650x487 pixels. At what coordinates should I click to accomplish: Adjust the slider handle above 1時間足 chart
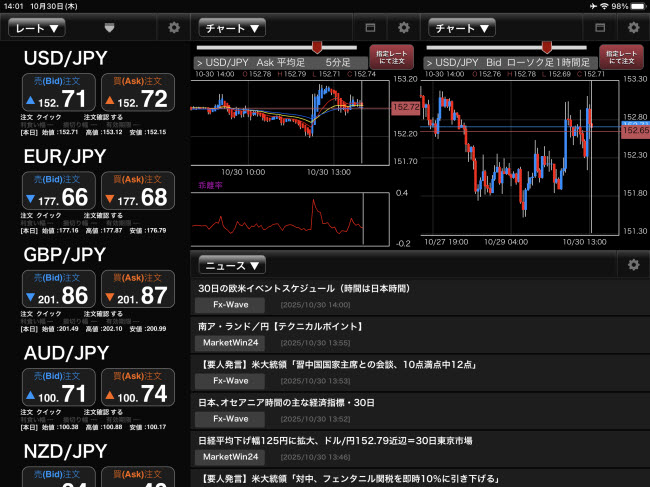point(547,47)
